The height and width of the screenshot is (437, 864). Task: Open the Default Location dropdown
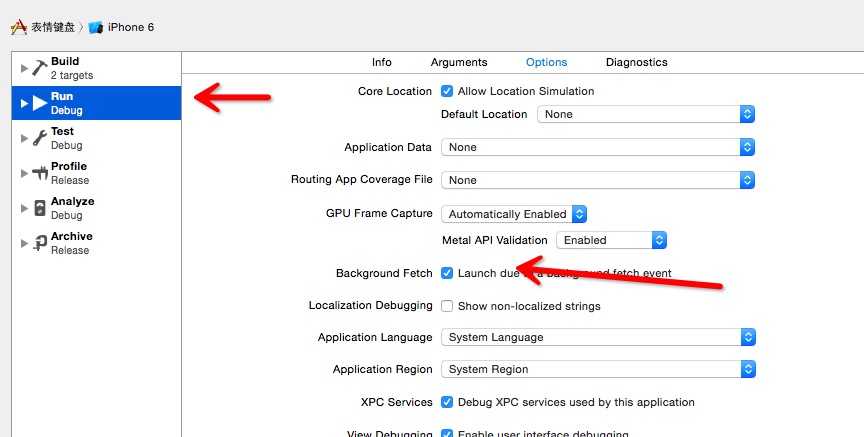(646, 114)
